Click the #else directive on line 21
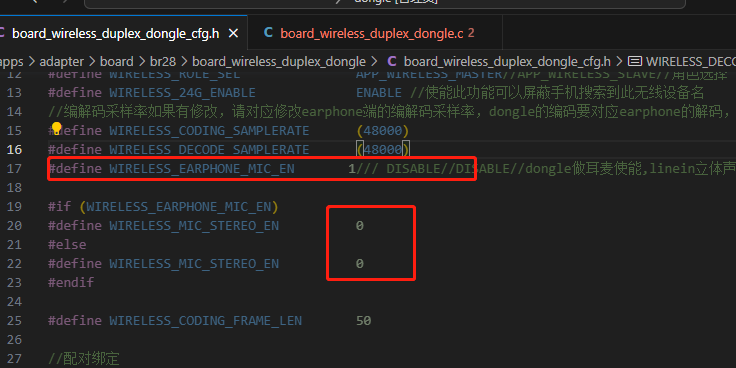The width and height of the screenshot is (736, 368). (x=67, y=245)
